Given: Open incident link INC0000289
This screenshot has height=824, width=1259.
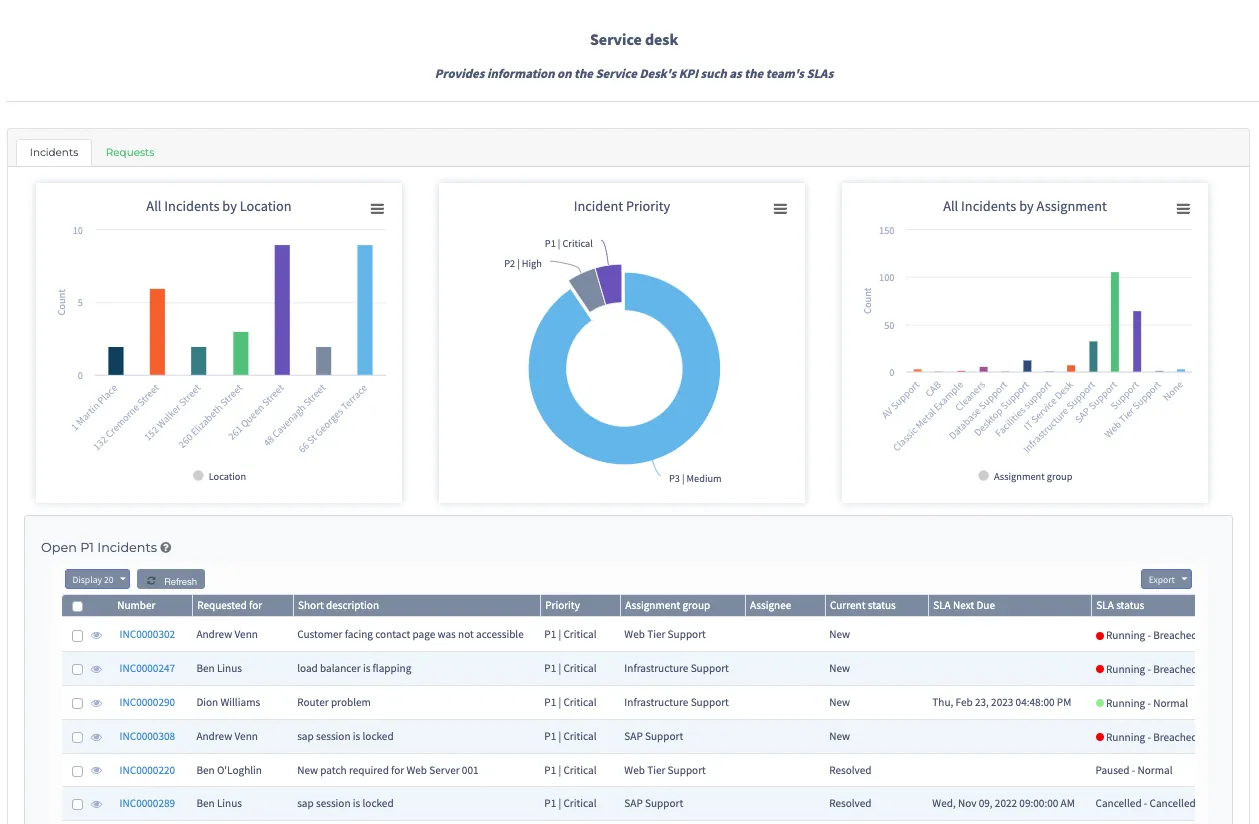Looking at the screenshot, I should coord(147,804).
